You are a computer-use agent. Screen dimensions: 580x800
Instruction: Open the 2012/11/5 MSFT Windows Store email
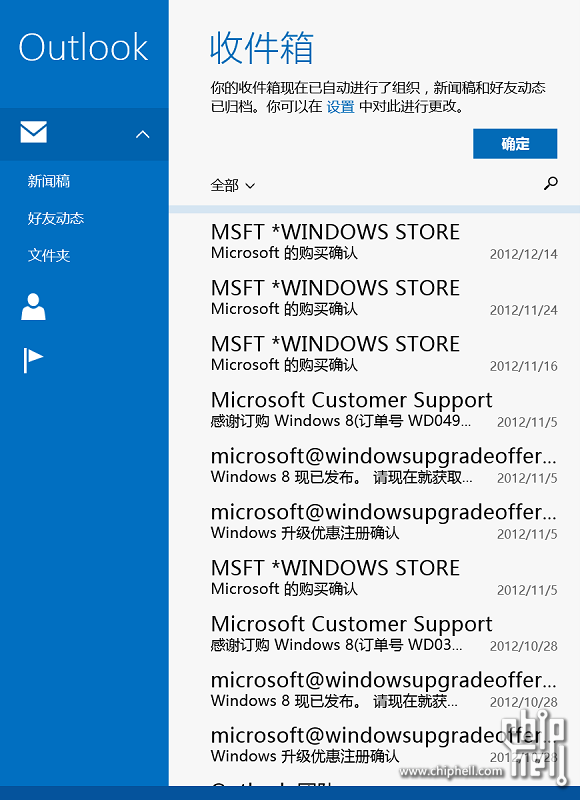(x=384, y=578)
